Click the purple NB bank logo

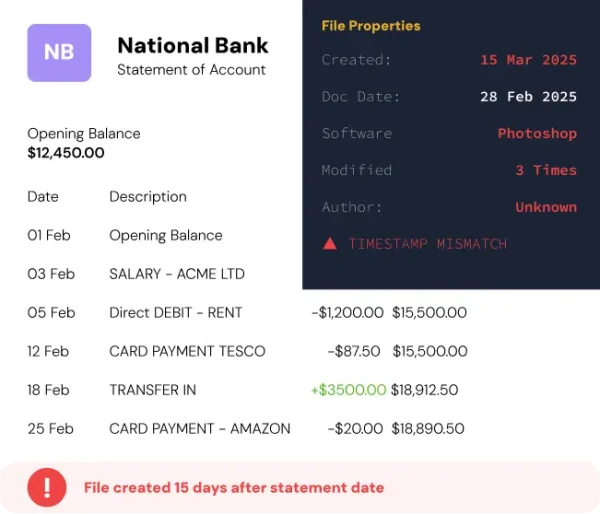(59, 53)
